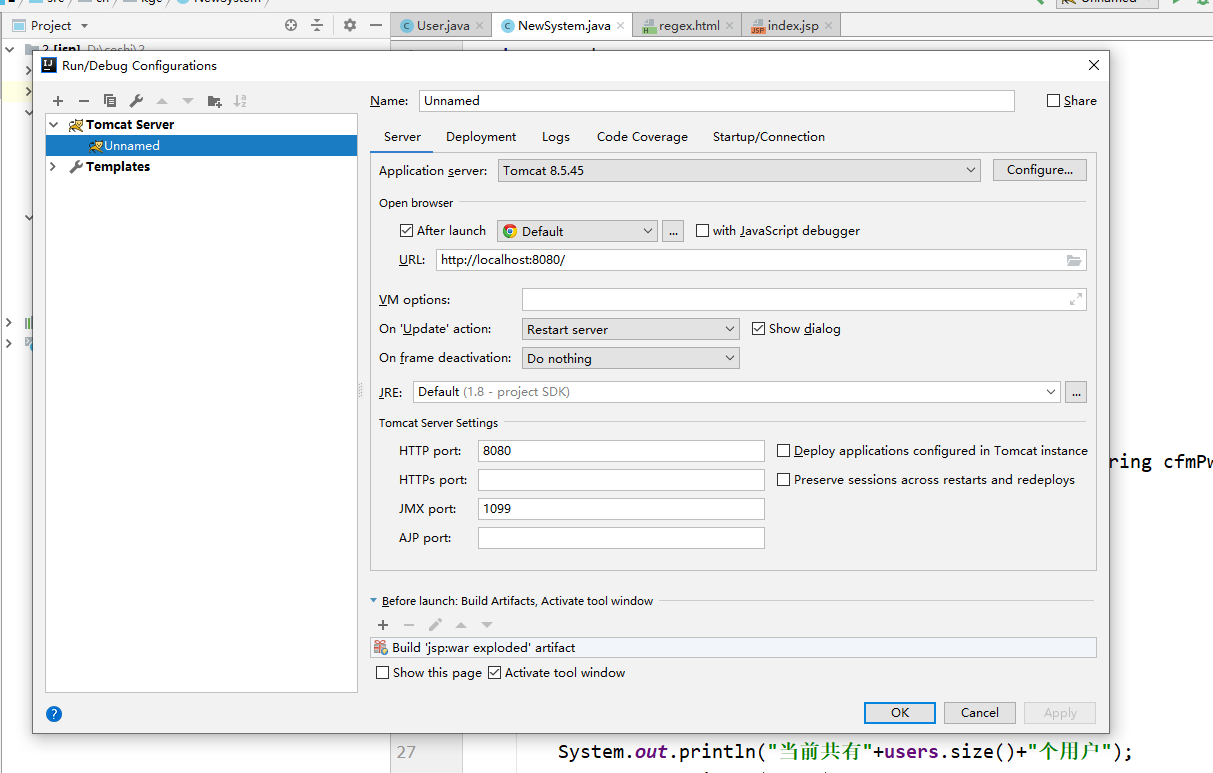The height and width of the screenshot is (773, 1213).
Task: Open Project panel settings gear
Action: (x=350, y=25)
